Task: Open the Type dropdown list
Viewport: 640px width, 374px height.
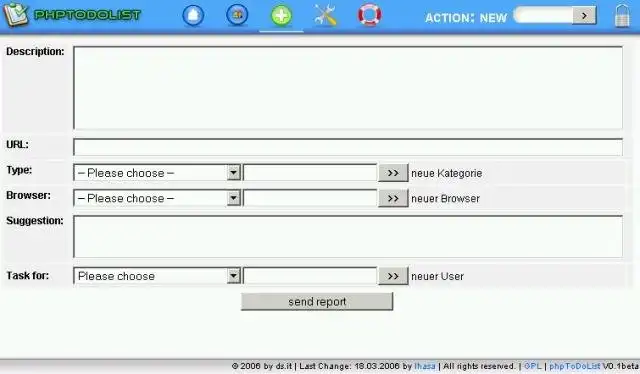Action: [157, 173]
